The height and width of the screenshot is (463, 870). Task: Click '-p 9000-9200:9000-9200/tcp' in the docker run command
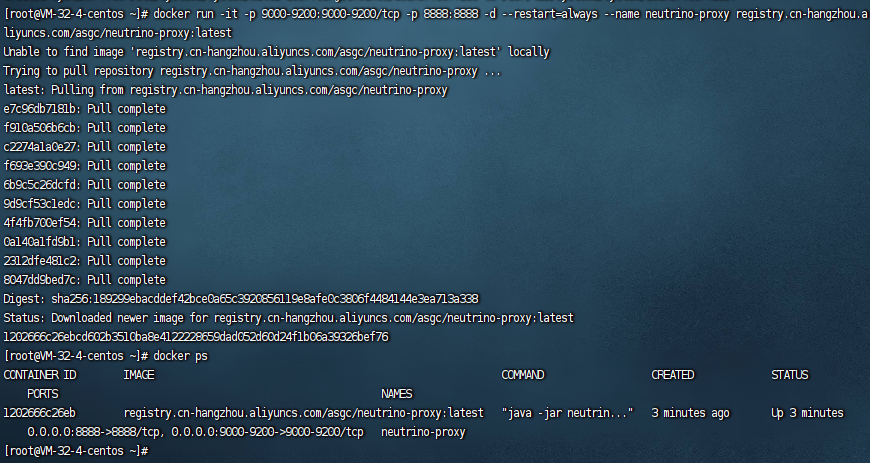tap(322, 14)
